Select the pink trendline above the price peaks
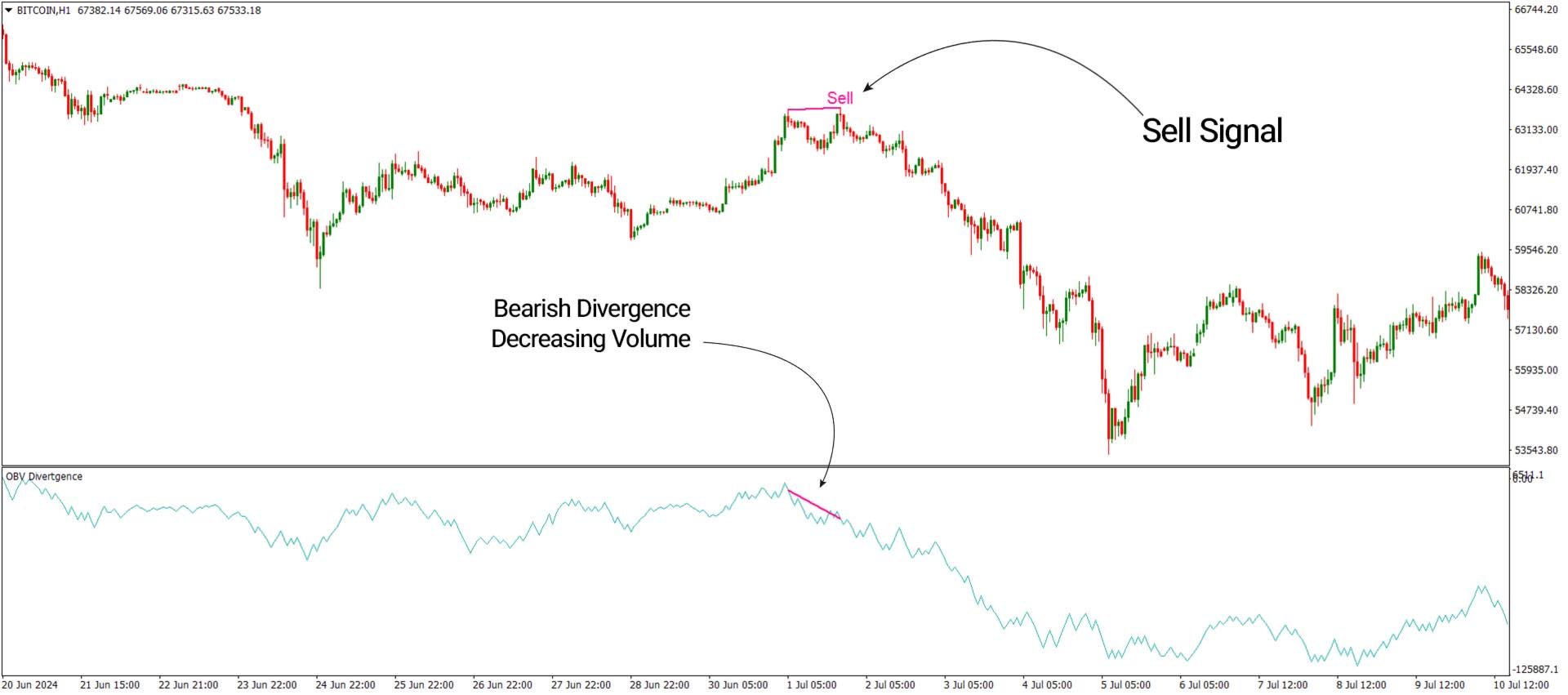Screen dimensions: 1568x695 814,109
